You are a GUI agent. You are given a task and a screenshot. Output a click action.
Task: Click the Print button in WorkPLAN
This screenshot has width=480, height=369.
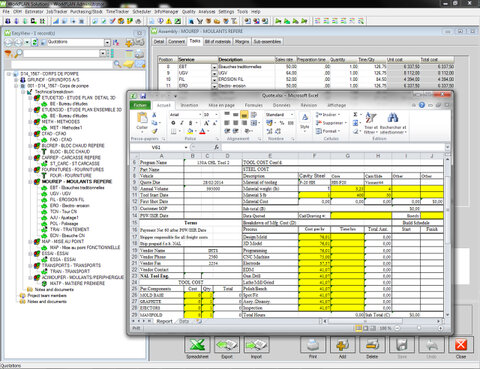(313, 345)
